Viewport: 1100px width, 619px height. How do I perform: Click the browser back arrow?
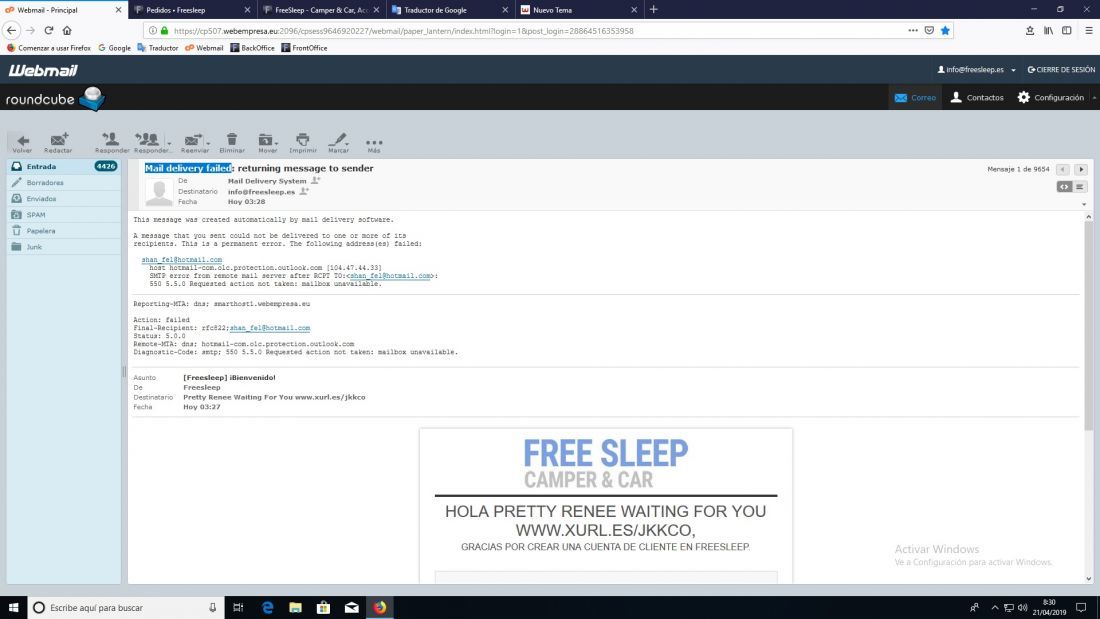pos(11,30)
